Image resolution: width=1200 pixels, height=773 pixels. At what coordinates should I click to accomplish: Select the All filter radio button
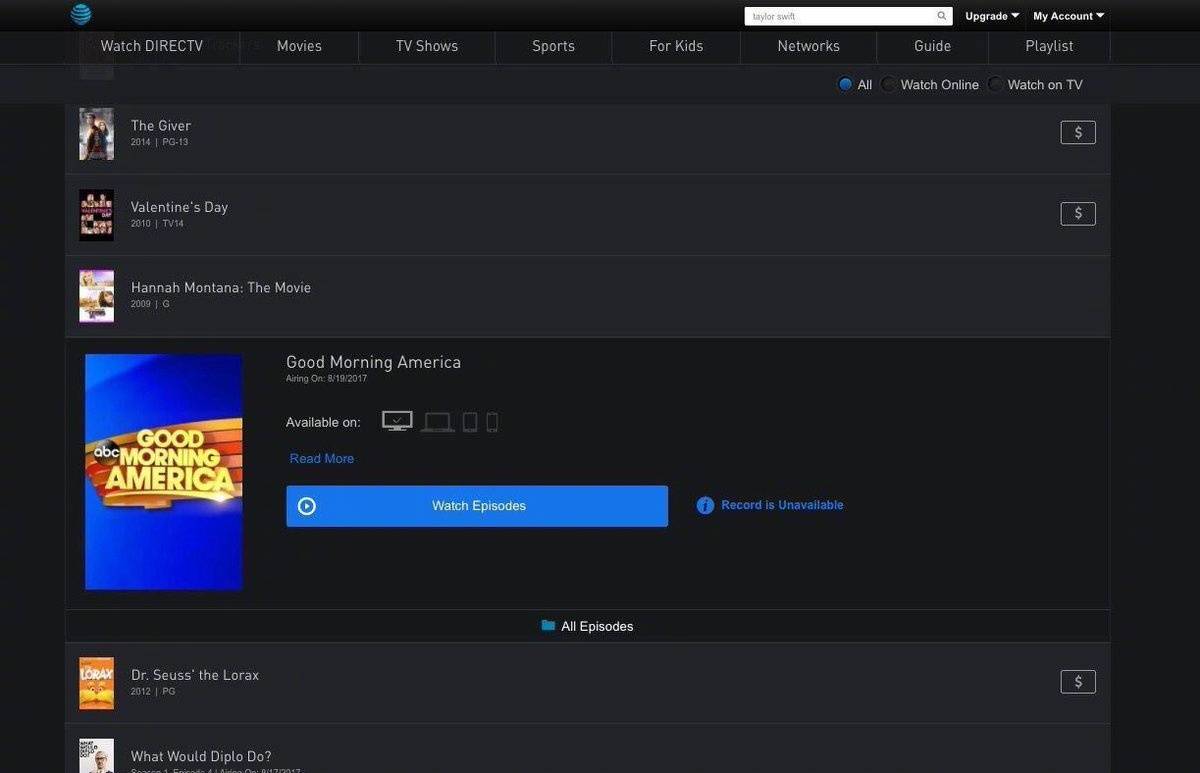(845, 85)
